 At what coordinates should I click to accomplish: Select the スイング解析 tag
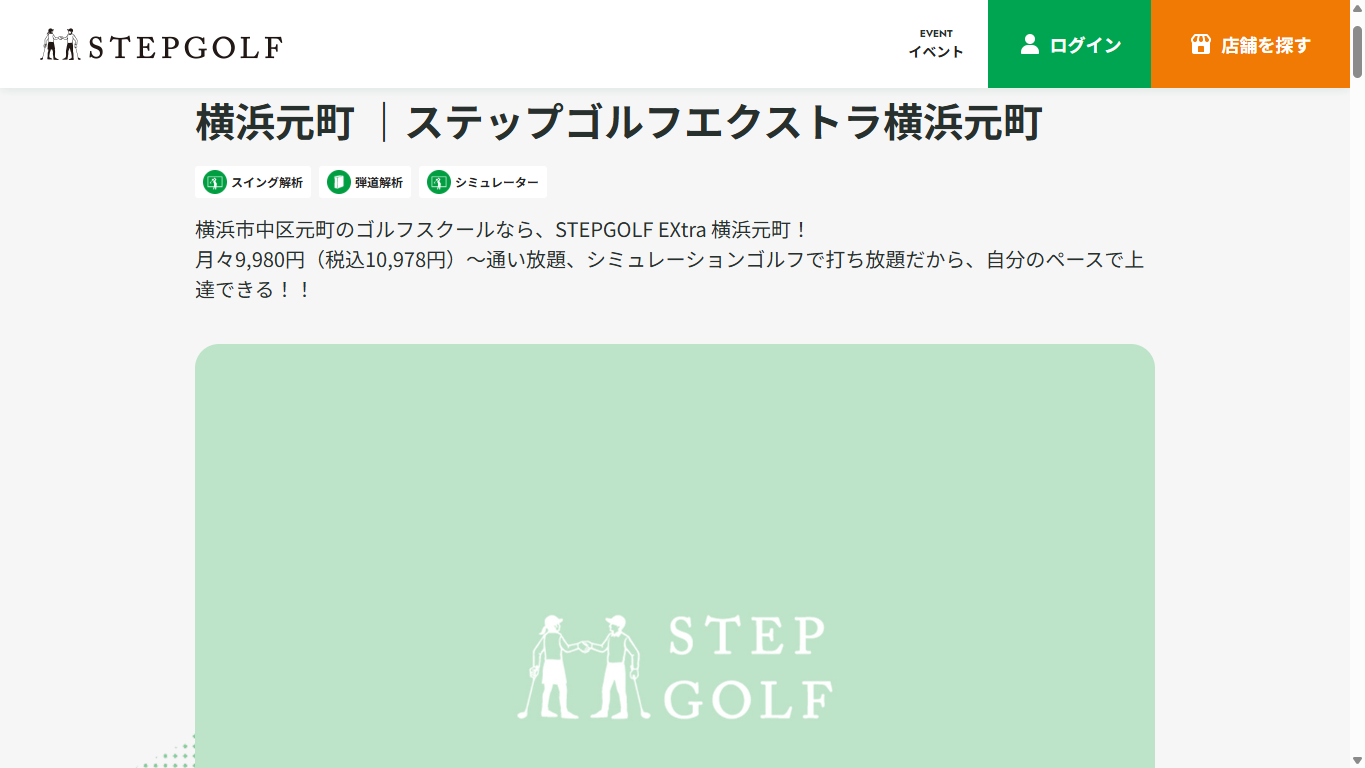(253, 182)
